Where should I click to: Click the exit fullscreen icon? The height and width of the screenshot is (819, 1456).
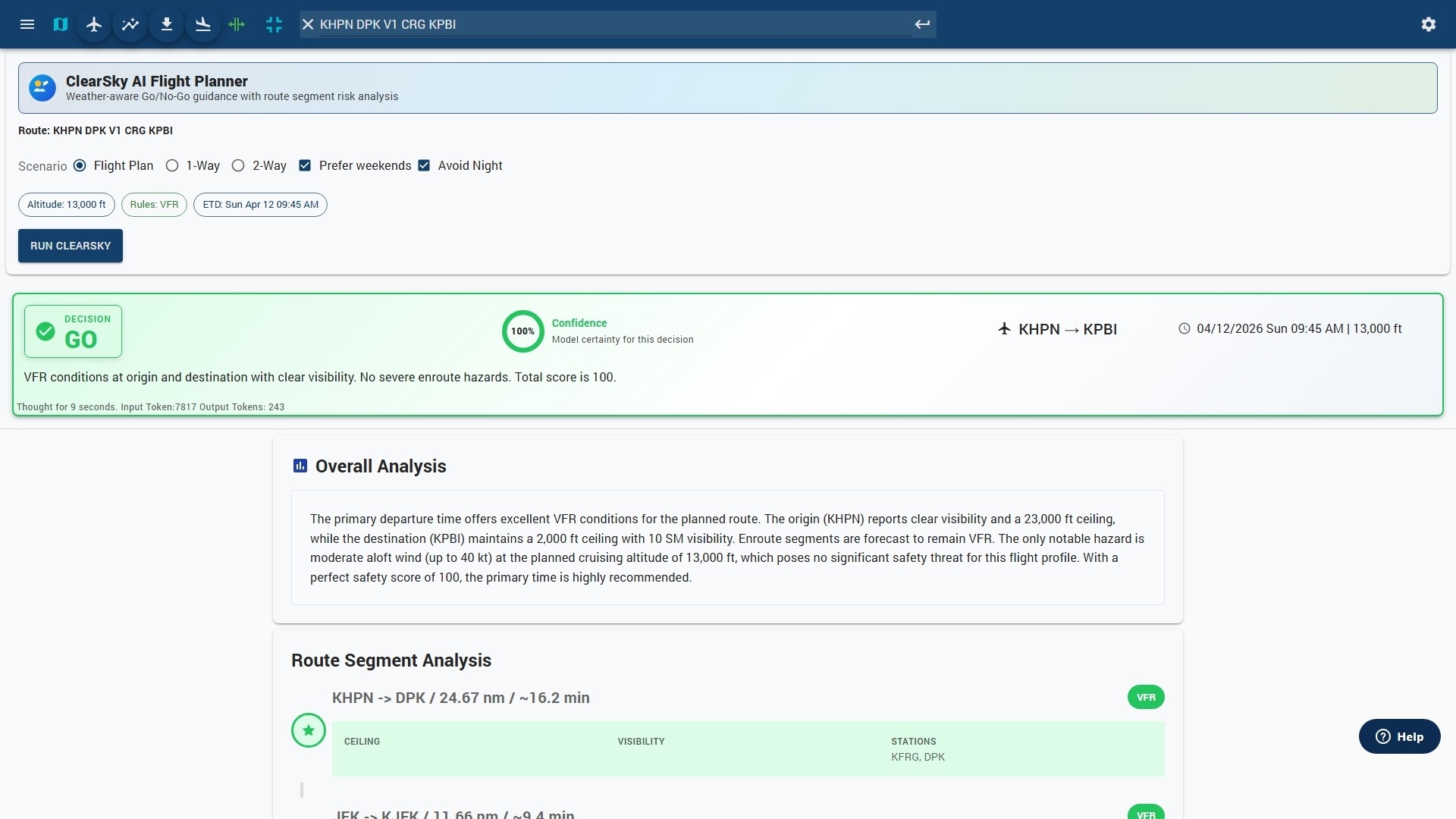click(x=274, y=24)
